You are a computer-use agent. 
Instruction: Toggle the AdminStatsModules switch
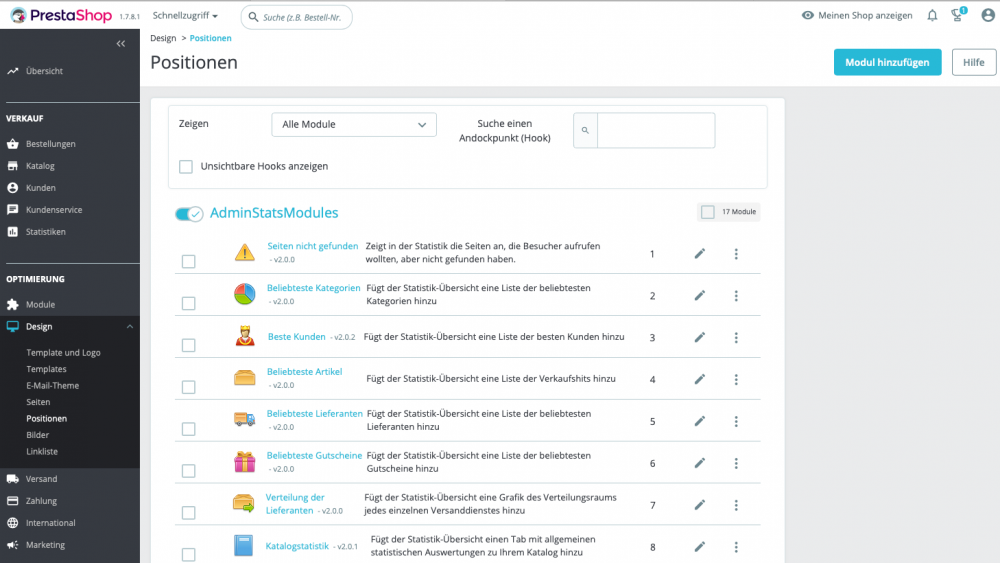189,214
